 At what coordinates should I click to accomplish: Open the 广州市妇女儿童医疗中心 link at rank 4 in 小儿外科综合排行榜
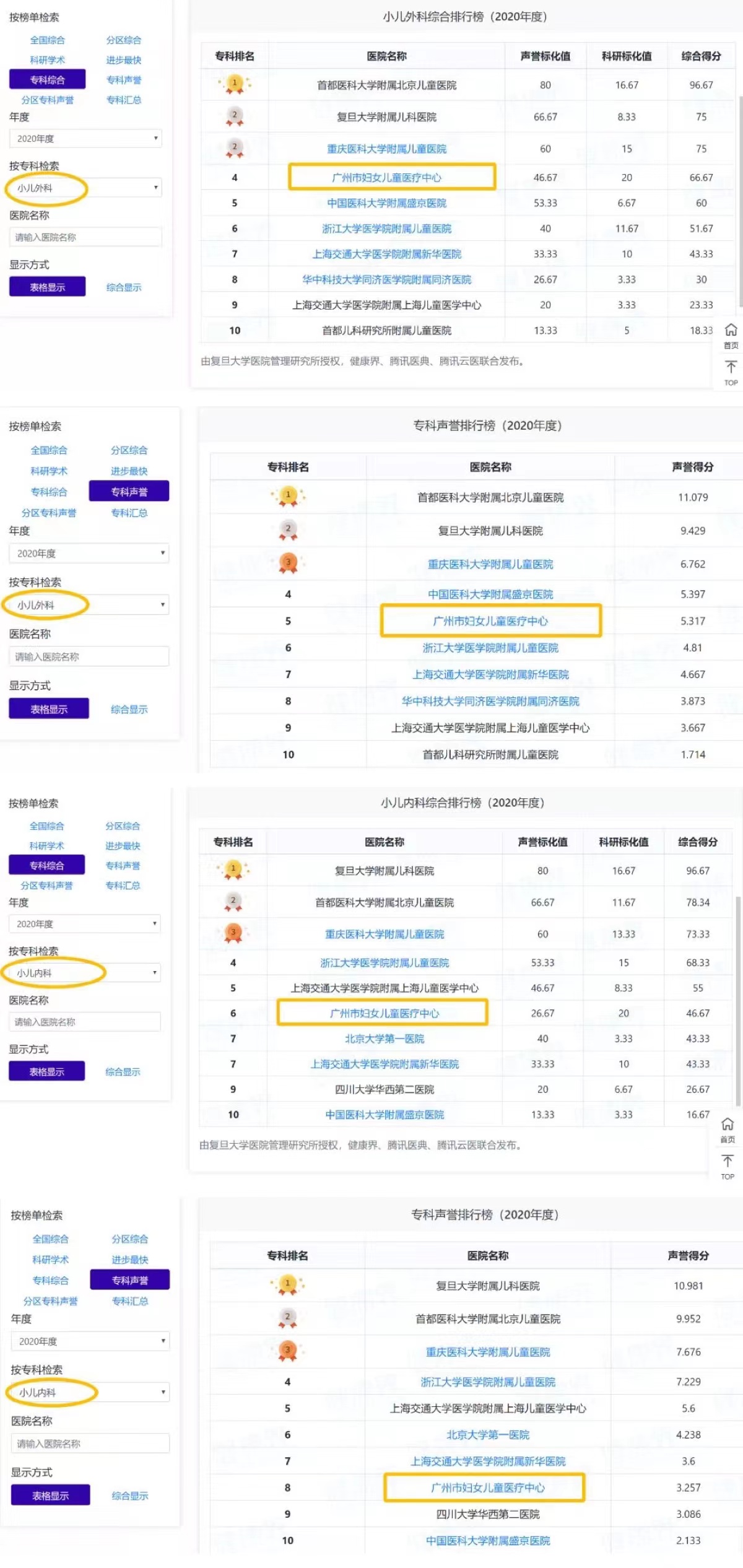tap(387, 177)
